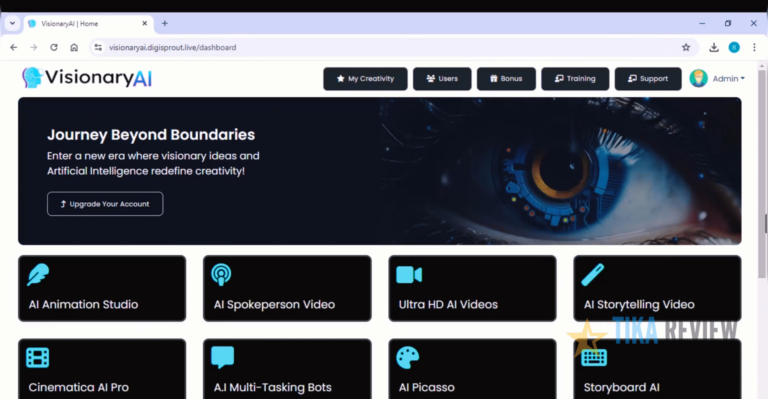Viewport: 768px width, 399px height.
Task: Open the AI Animation Studio feather icon
Action: [38, 275]
